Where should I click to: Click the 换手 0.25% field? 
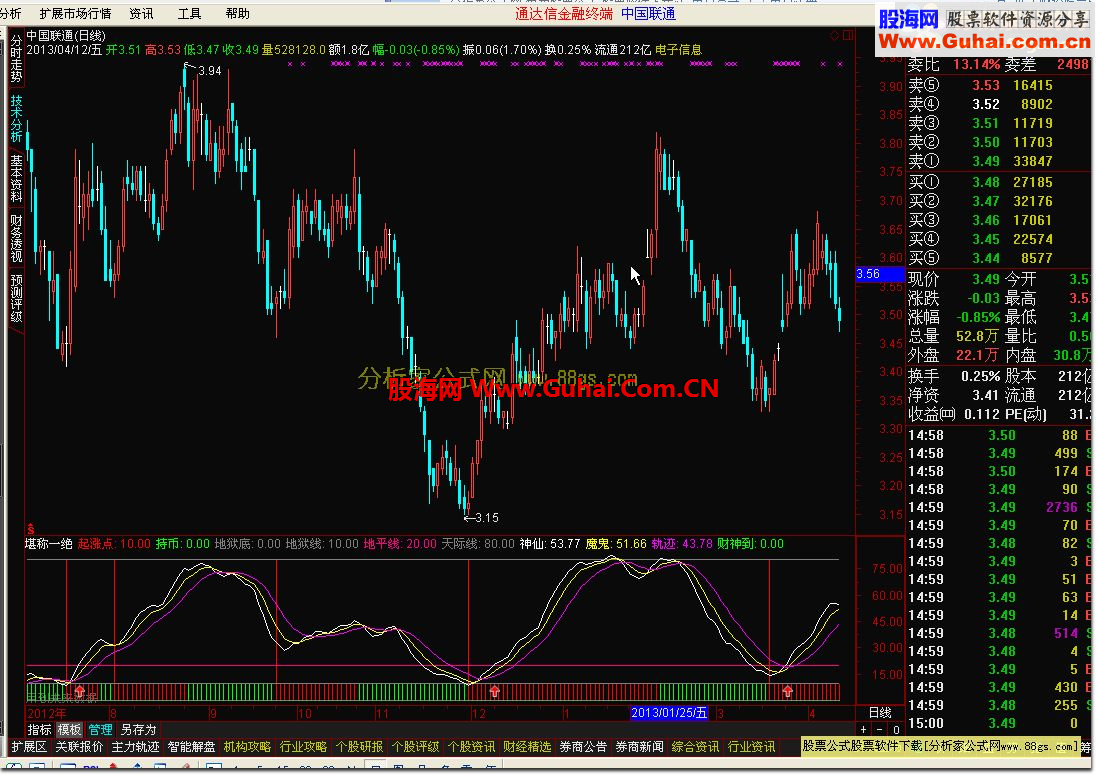pyautogui.click(x=954, y=376)
